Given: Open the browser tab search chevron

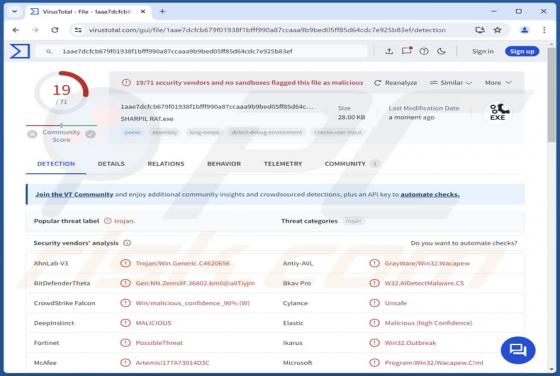Looking at the screenshot, I should pyautogui.click(x=15, y=11).
